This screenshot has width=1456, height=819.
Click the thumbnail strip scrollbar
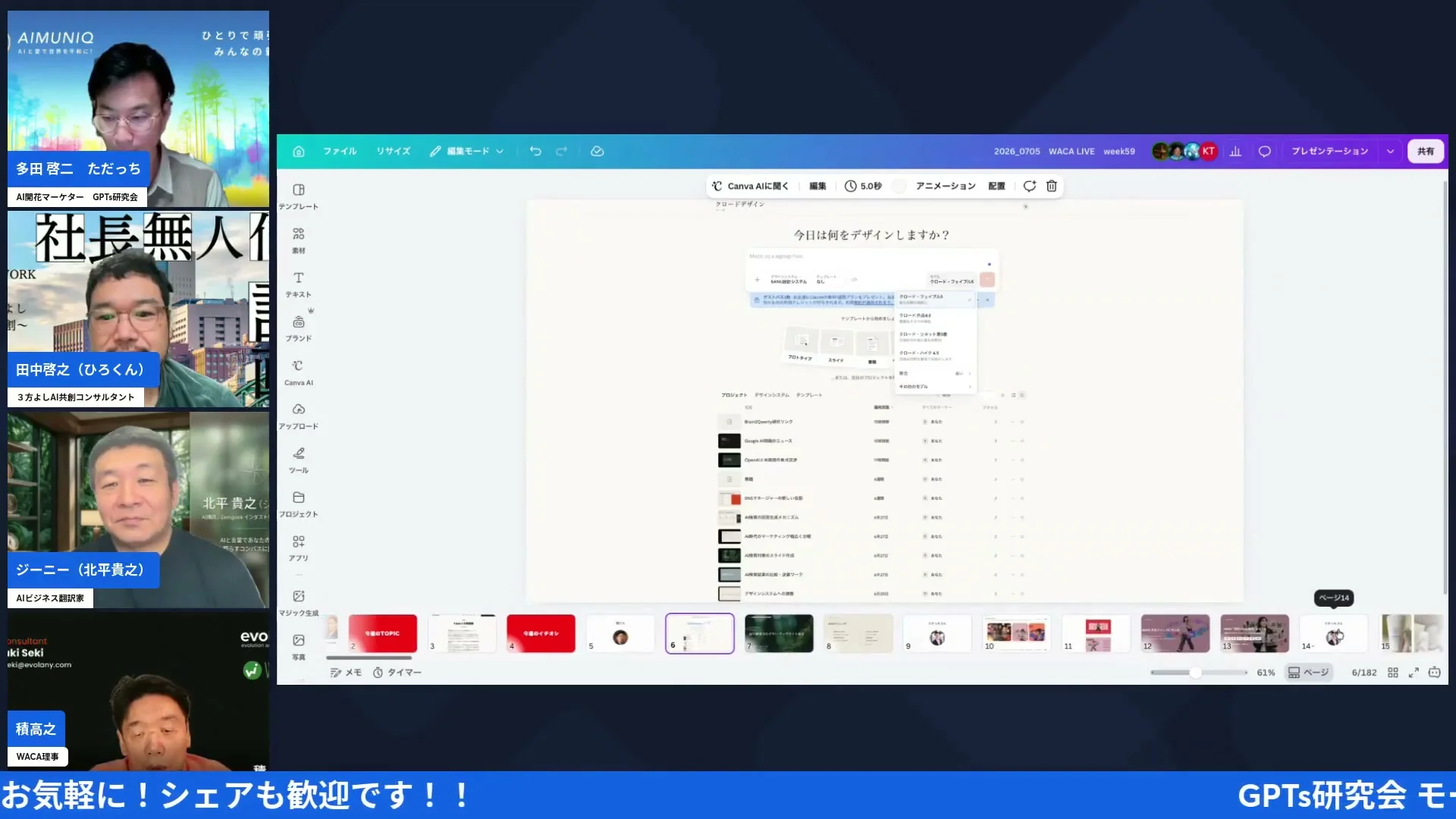[369, 657]
